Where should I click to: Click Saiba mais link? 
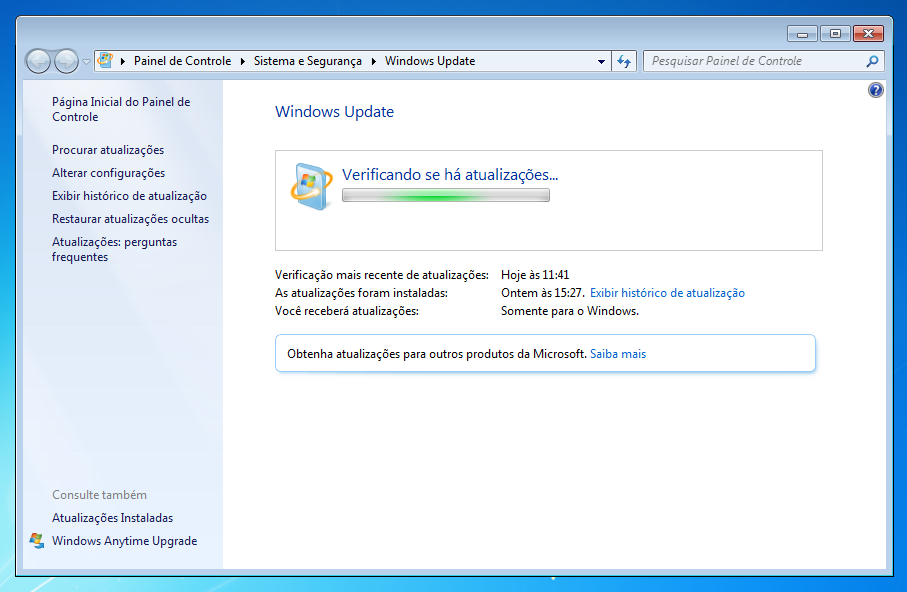pos(618,354)
